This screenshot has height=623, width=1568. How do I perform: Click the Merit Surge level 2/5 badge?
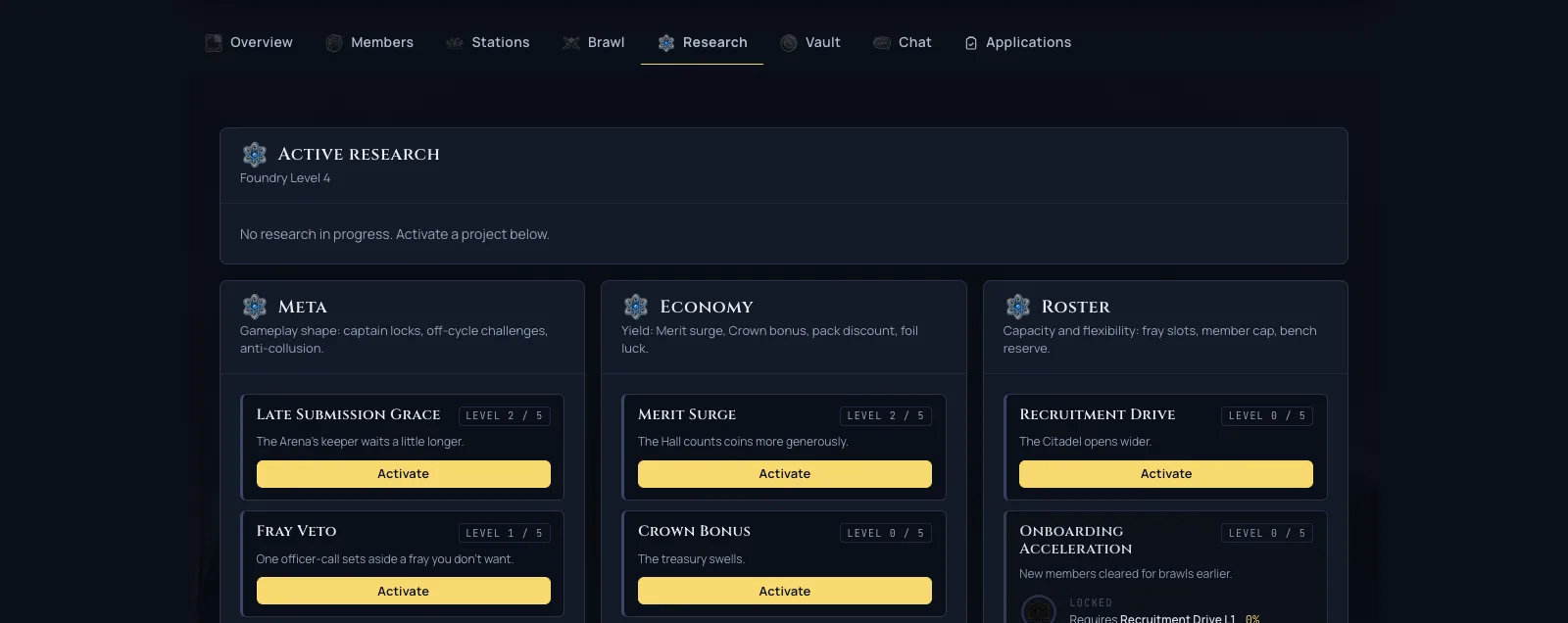pyautogui.click(x=886, y=416)
